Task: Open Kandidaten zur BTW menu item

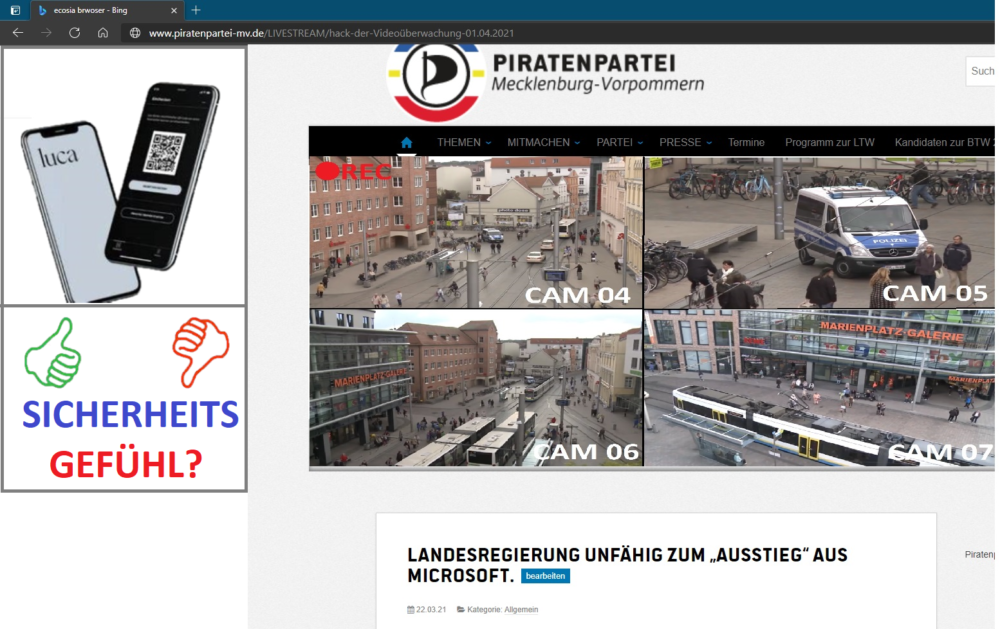Action: [944, 142]
